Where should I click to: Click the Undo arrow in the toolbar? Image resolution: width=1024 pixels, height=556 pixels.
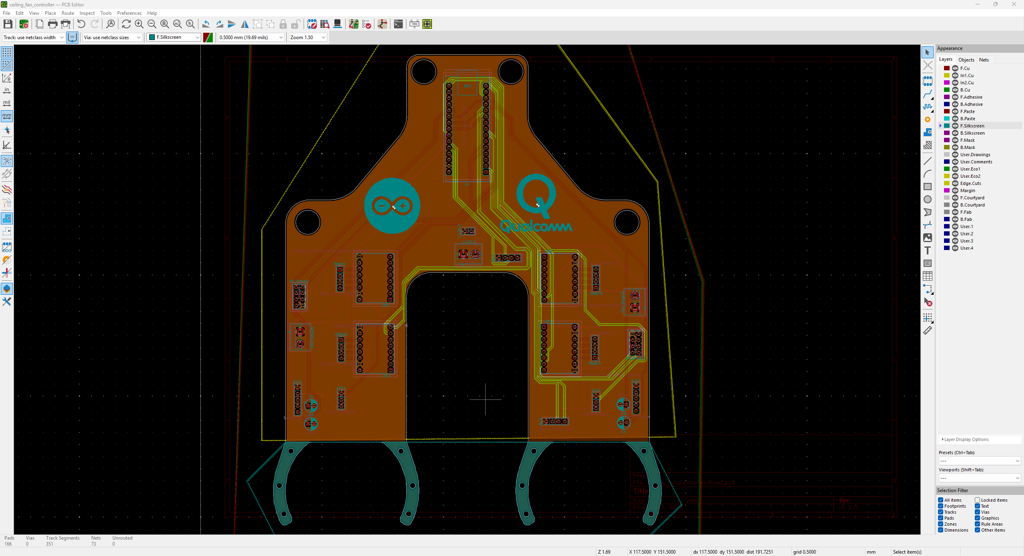(81, 24)
